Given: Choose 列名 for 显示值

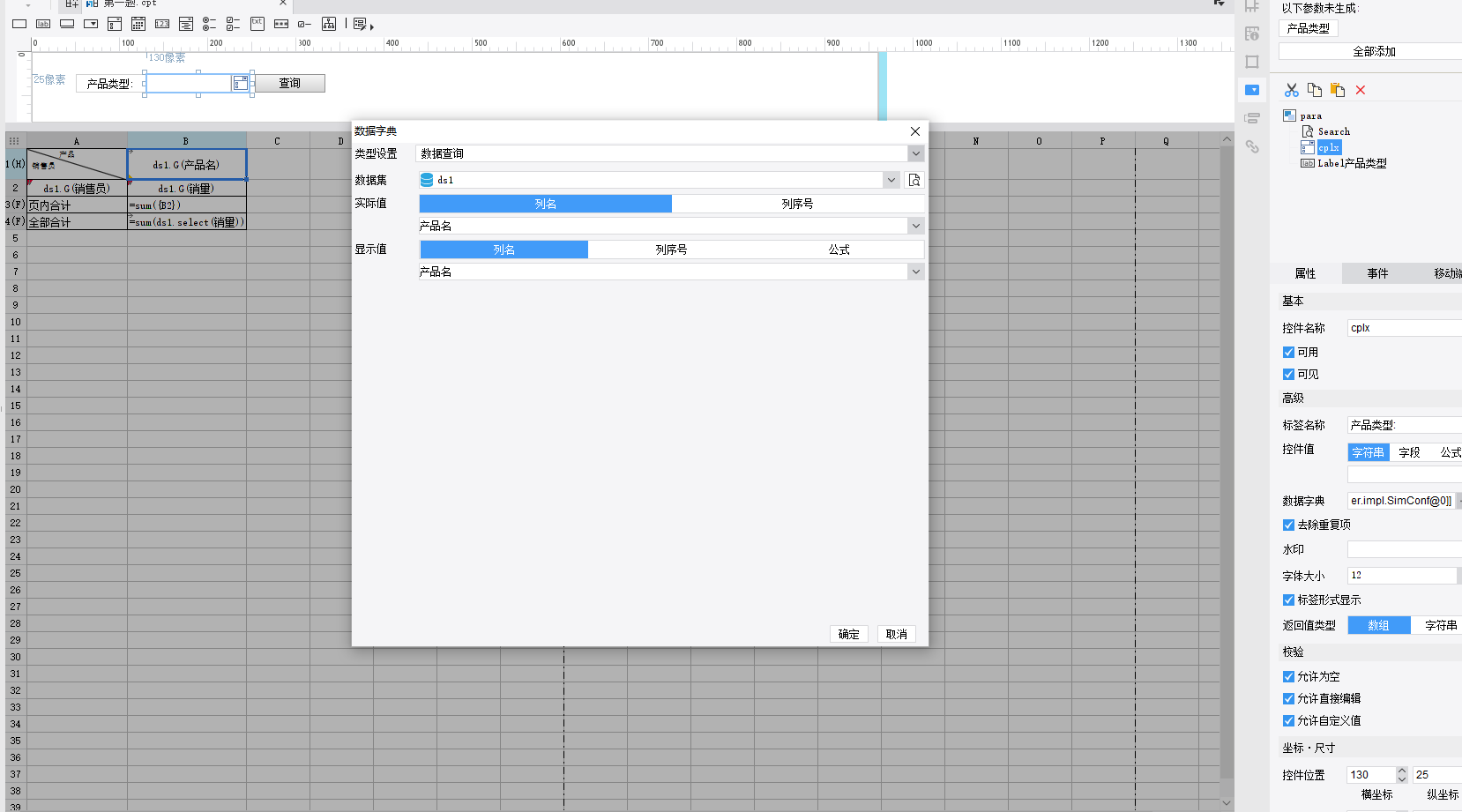Looking at the screenshot, I should click(503, 250).
